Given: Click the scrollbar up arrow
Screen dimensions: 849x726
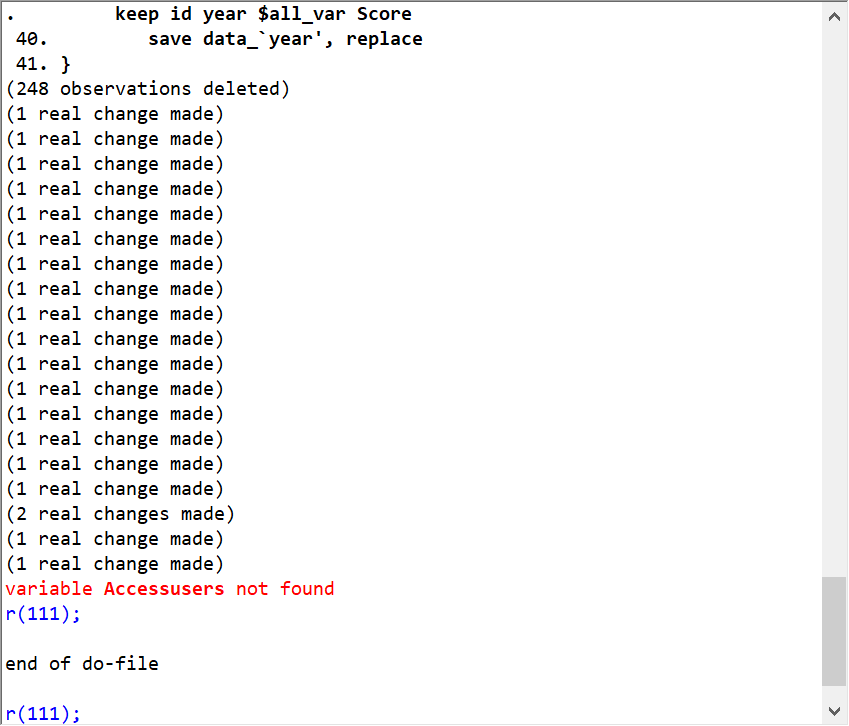Looking at the screenshot, I should [x=834, y=15].
